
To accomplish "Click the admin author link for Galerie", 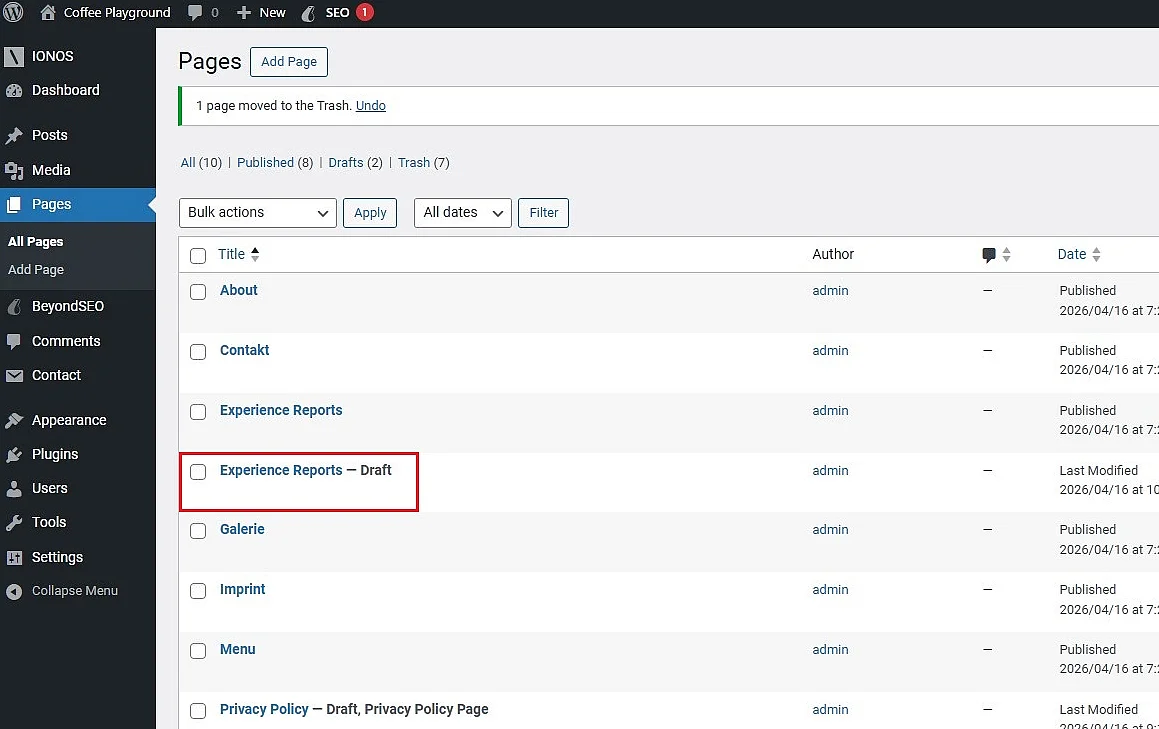I will tap(830, 529).
